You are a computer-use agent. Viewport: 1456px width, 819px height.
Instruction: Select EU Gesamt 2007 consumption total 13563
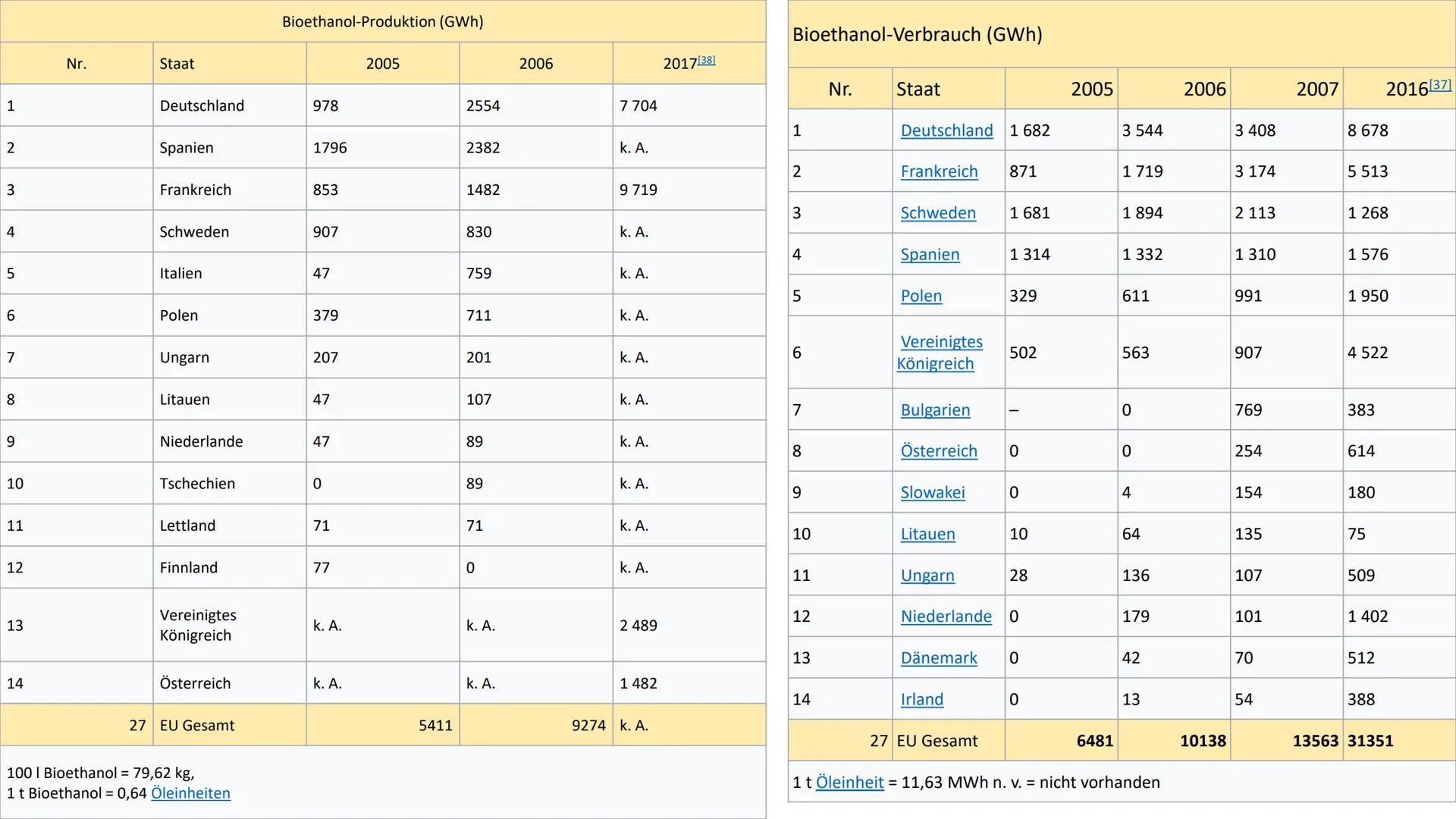1316,741
